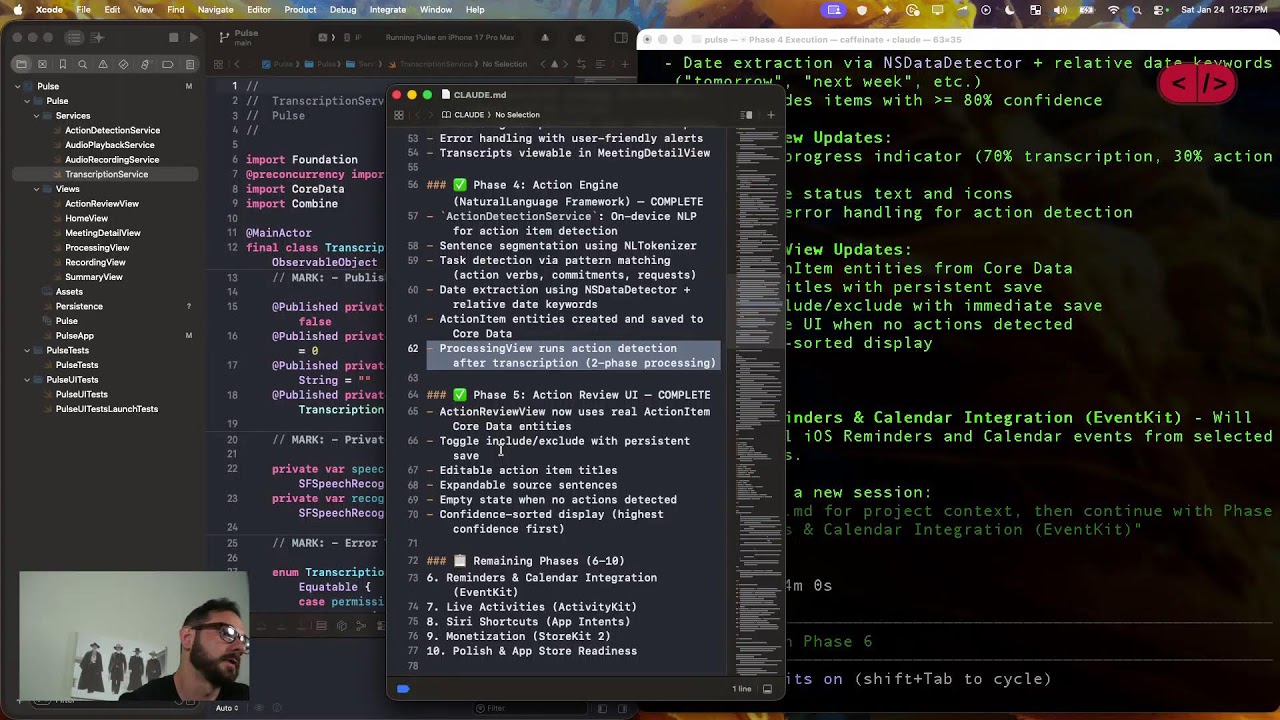Add editor in the CLAUDE.md window

click(770, 115)
